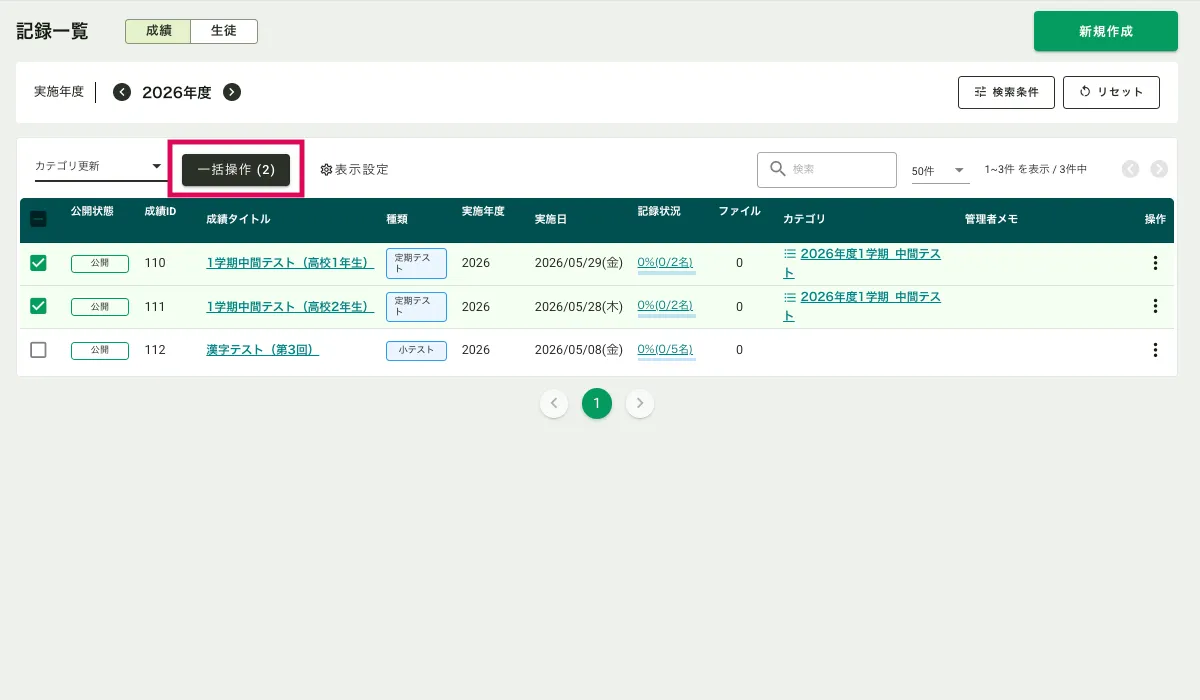The width and height of the screenshot is (1200, 700).
Task: Switch to the 生徒 tab
Action: click(224, 31)
